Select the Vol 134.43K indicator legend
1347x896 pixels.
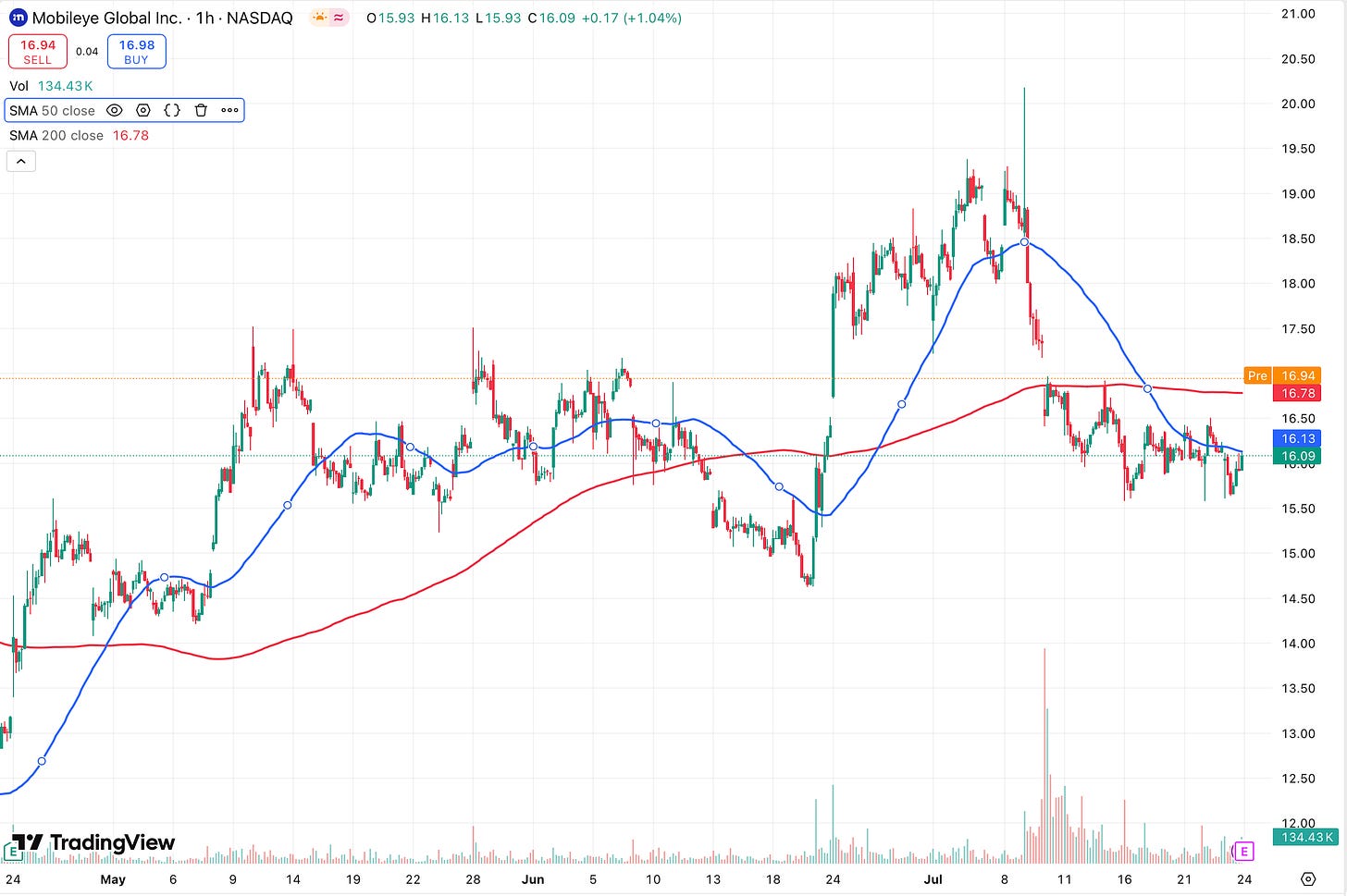coord(51,86)
